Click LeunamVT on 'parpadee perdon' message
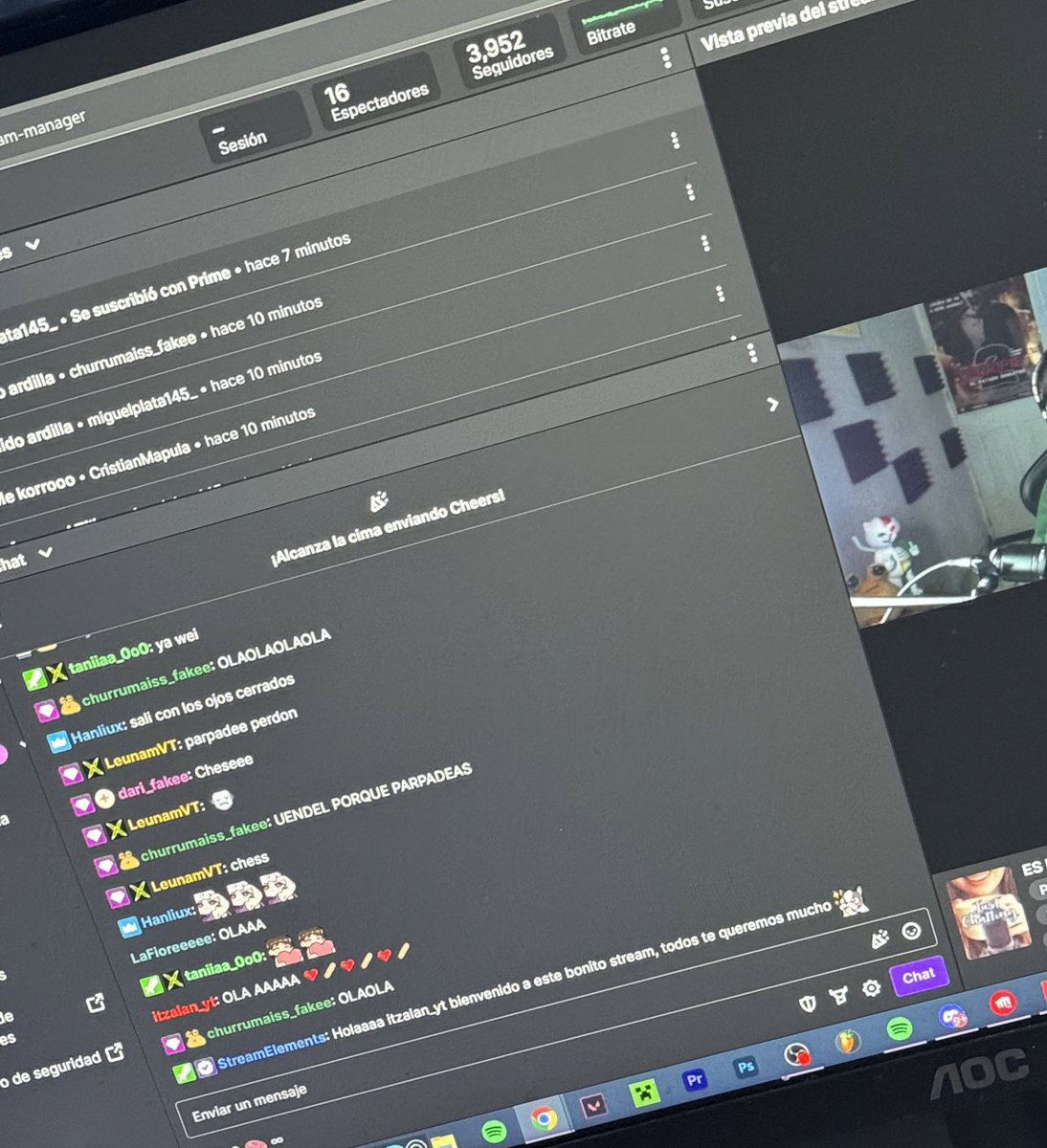 point(142,755)
